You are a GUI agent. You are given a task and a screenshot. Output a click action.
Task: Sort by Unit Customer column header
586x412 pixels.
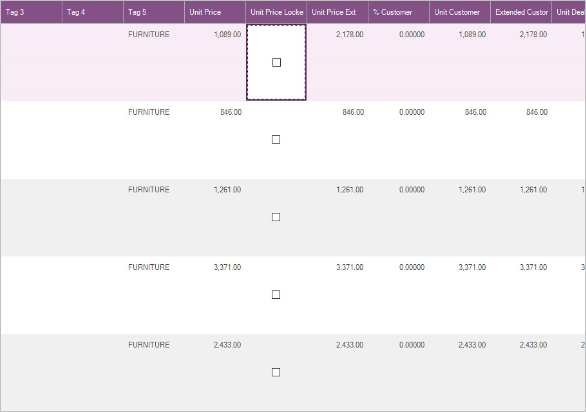pos(460,12)
